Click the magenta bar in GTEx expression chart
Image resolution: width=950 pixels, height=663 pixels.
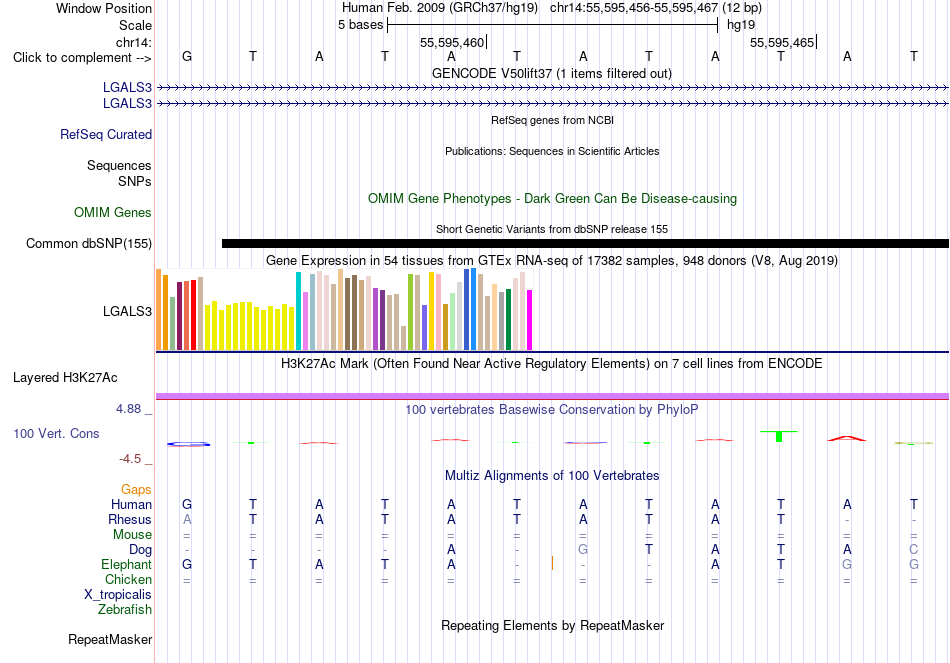pos(529,320)
